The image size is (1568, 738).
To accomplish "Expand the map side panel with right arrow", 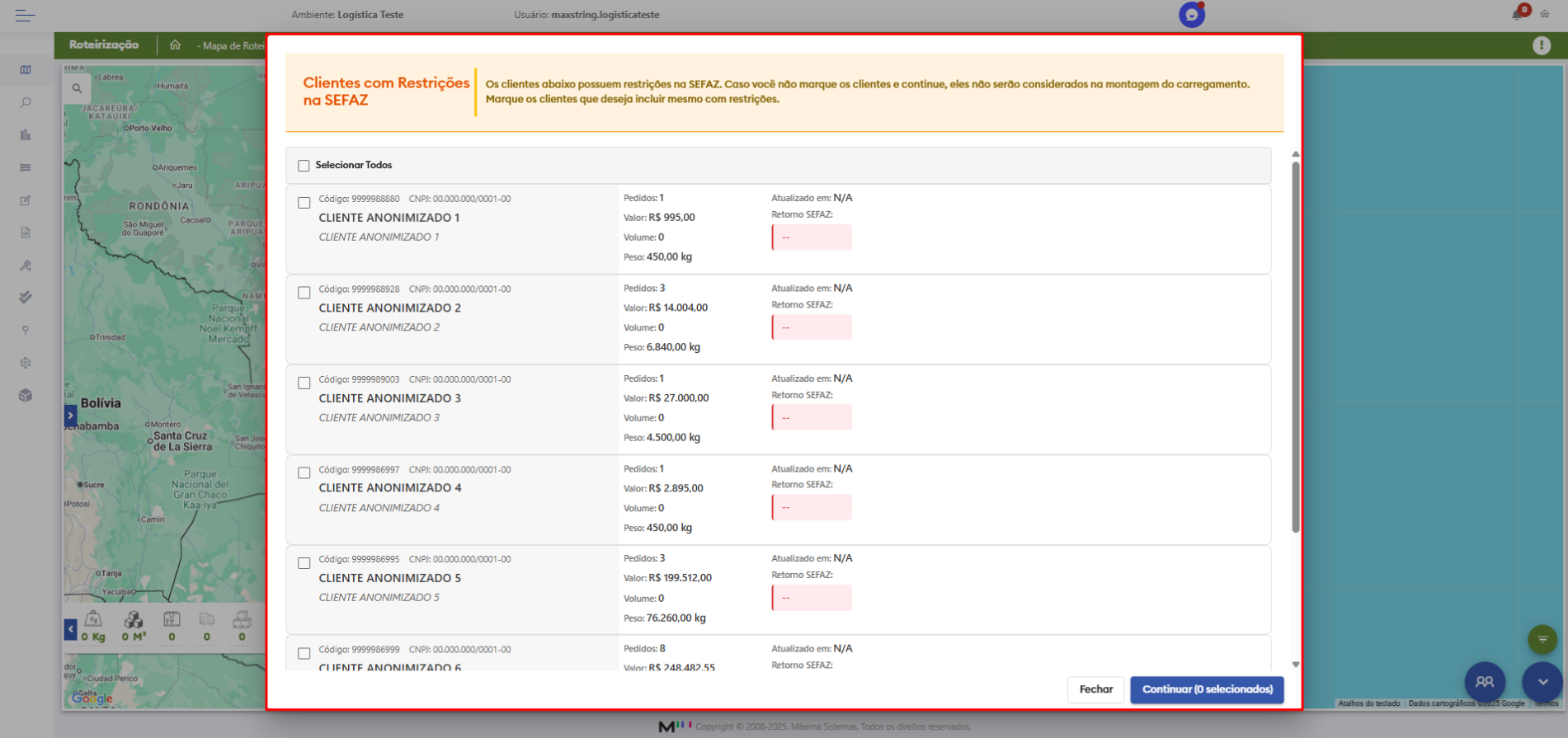I will [70, 416].
